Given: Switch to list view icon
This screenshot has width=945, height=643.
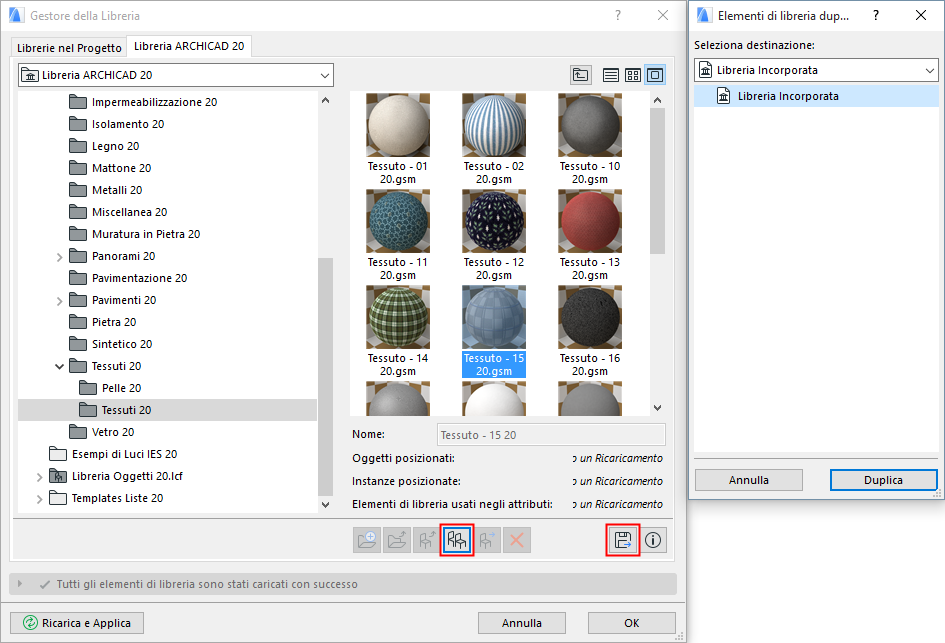Looking at the screenshot, I should pyautogui.click(x=611, y=75).
